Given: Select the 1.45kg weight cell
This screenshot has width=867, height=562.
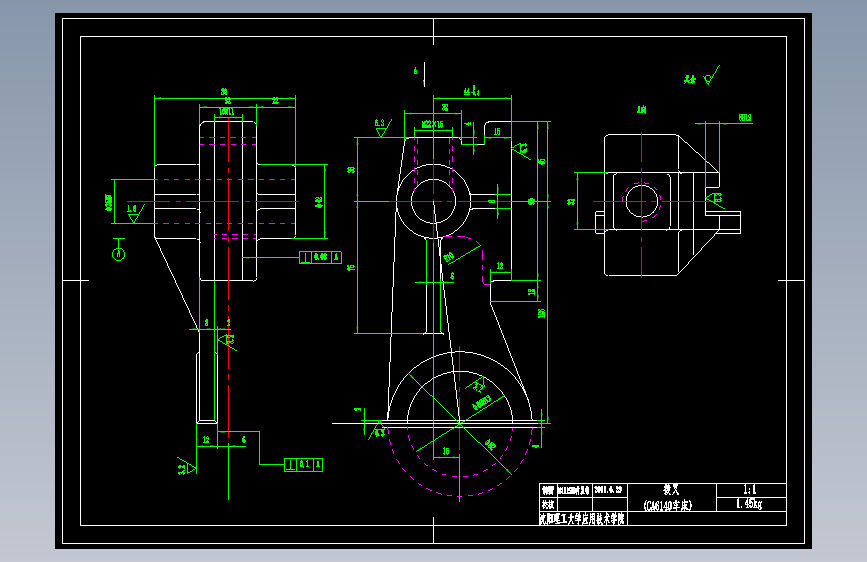Looking at the screenshot, I should coord(749,504).
